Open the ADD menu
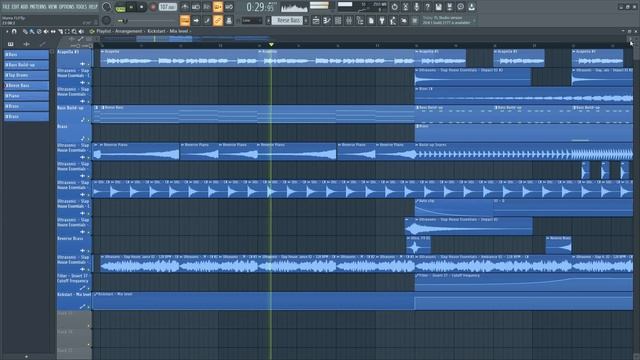The image size is (640, 360). (x=25, y=7)
